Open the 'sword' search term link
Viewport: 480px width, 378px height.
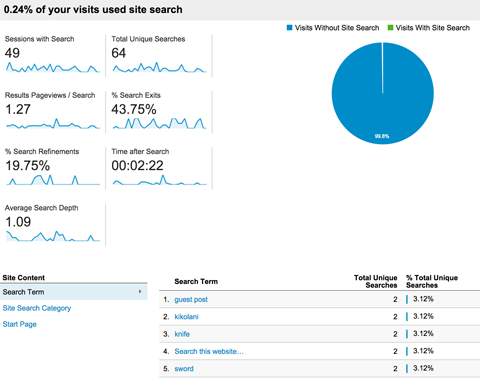(x=184, y=369)
